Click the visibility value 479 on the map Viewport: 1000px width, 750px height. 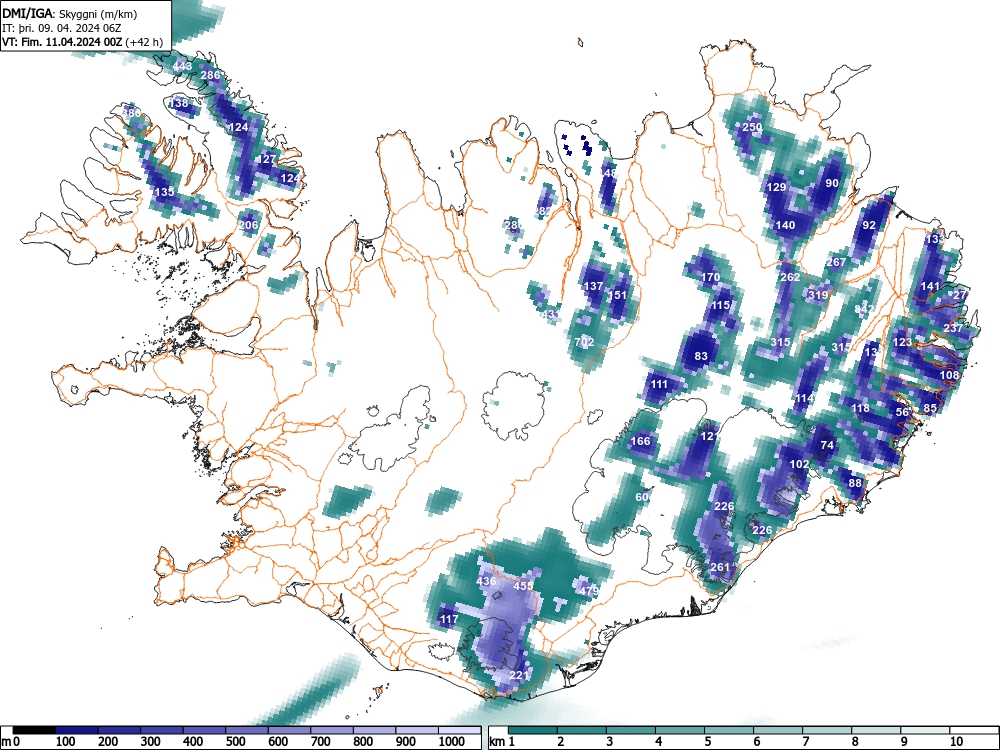(x=589, y=591)
